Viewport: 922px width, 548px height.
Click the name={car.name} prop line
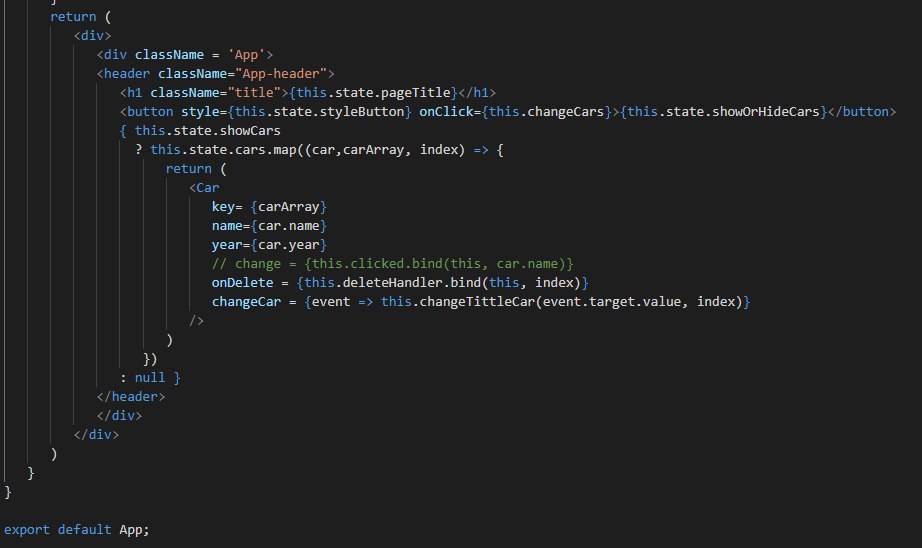coord(269,226)
